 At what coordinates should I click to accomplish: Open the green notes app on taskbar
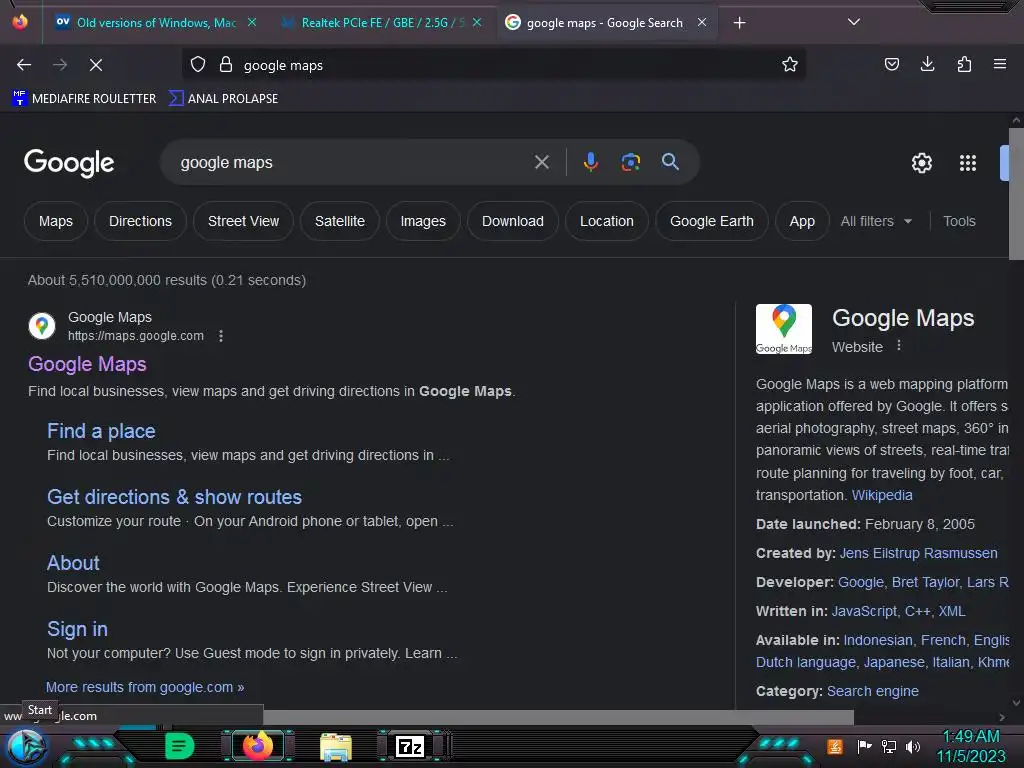pos(180,746)
